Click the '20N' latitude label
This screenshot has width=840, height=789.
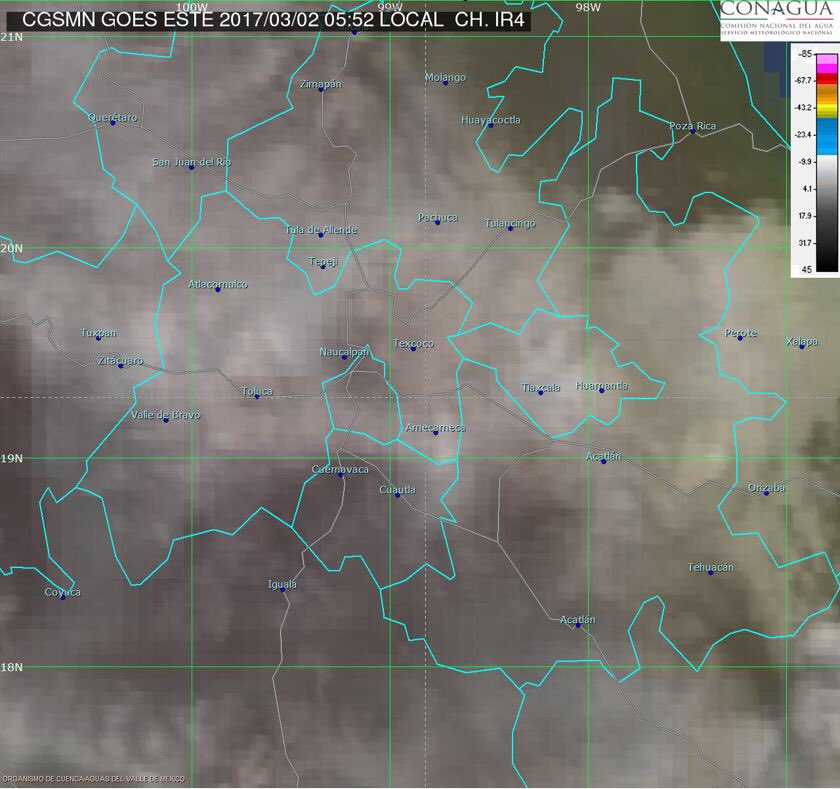click(12, 249)
